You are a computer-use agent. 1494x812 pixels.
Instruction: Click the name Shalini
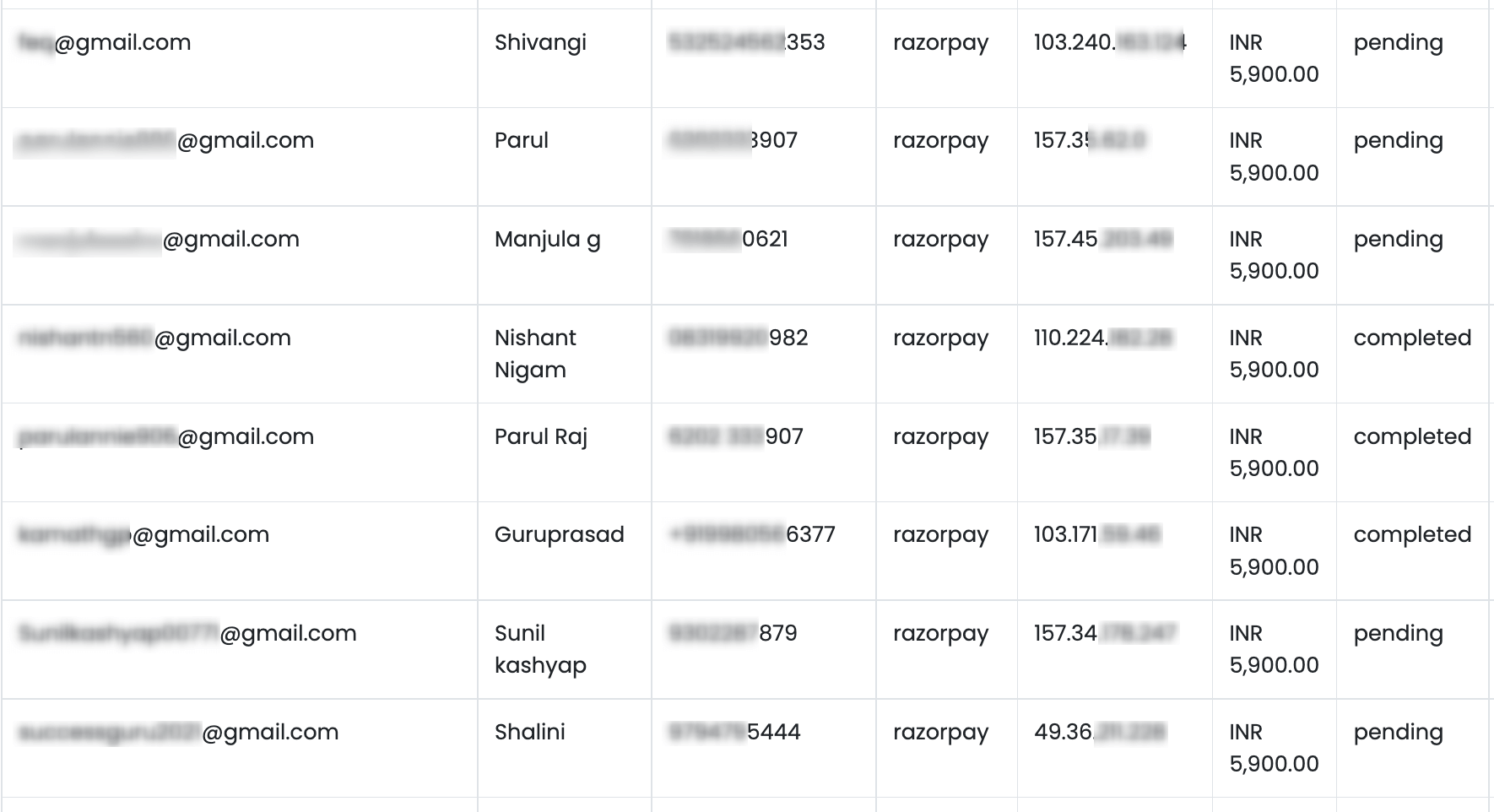529,732
